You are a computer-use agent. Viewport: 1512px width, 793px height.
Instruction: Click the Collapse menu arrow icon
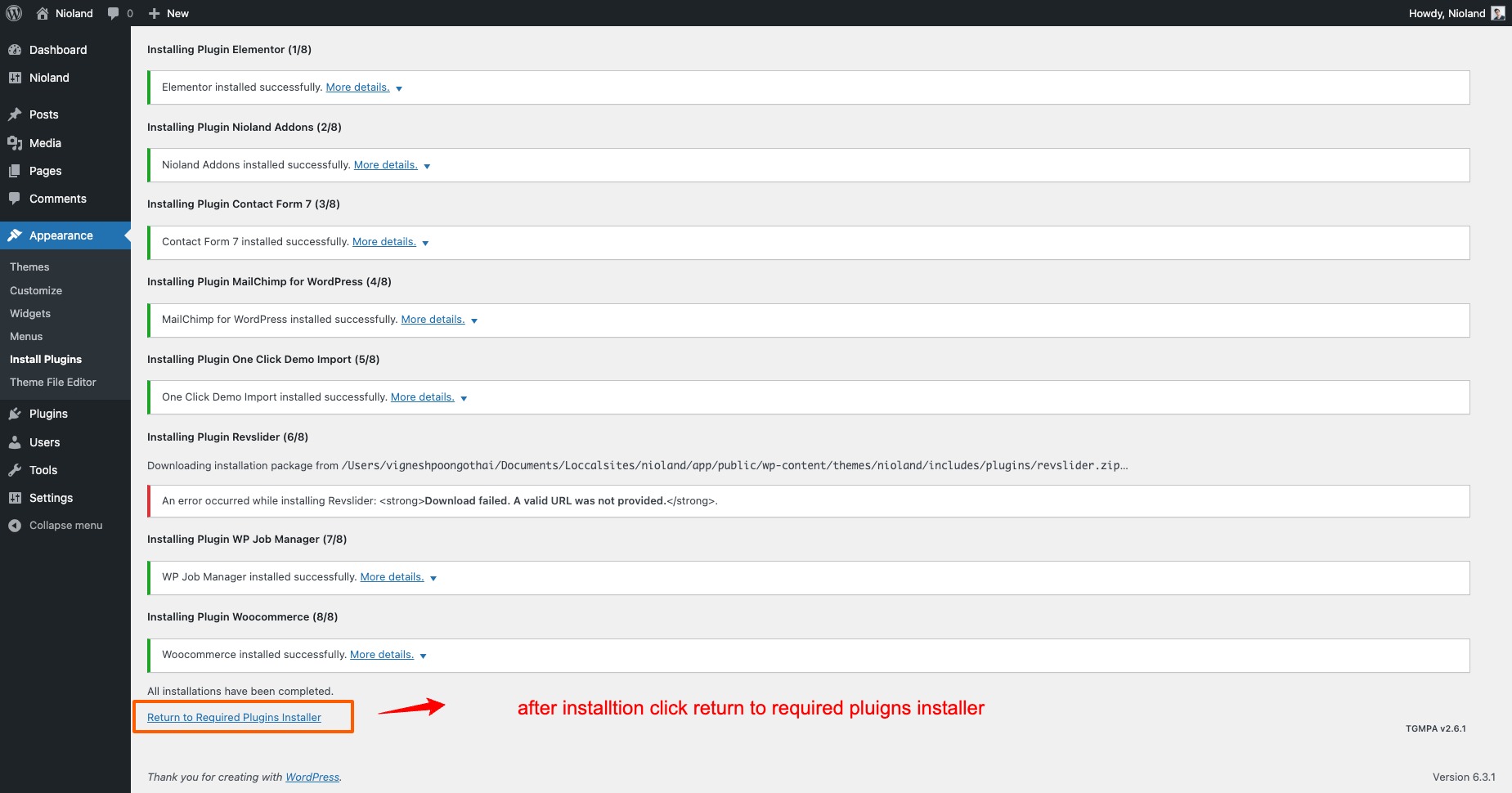[15, 526]
